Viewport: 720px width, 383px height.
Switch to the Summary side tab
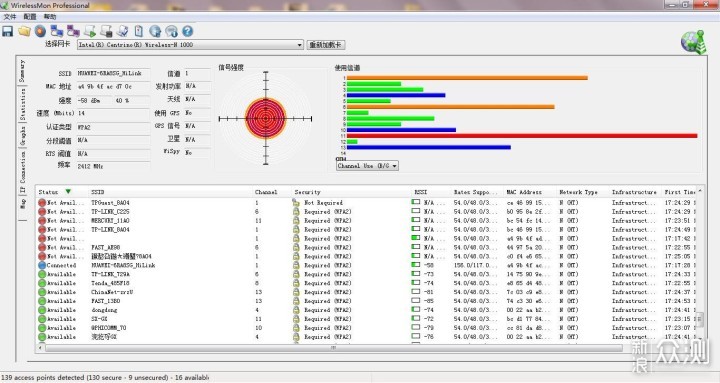pyautogui.click(x=22, y=71)
